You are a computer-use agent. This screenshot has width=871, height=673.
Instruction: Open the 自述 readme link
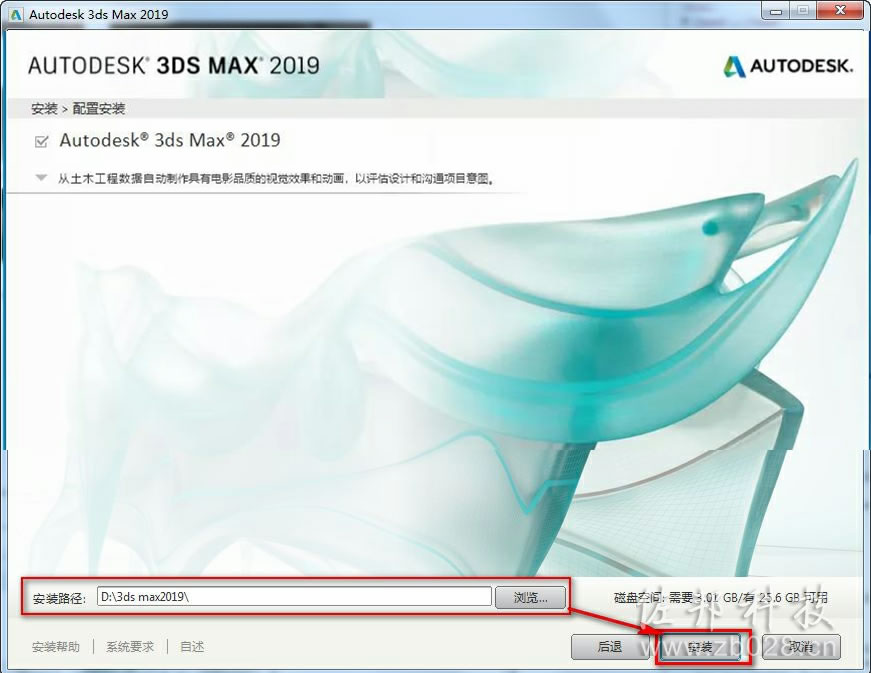(192, 647)
